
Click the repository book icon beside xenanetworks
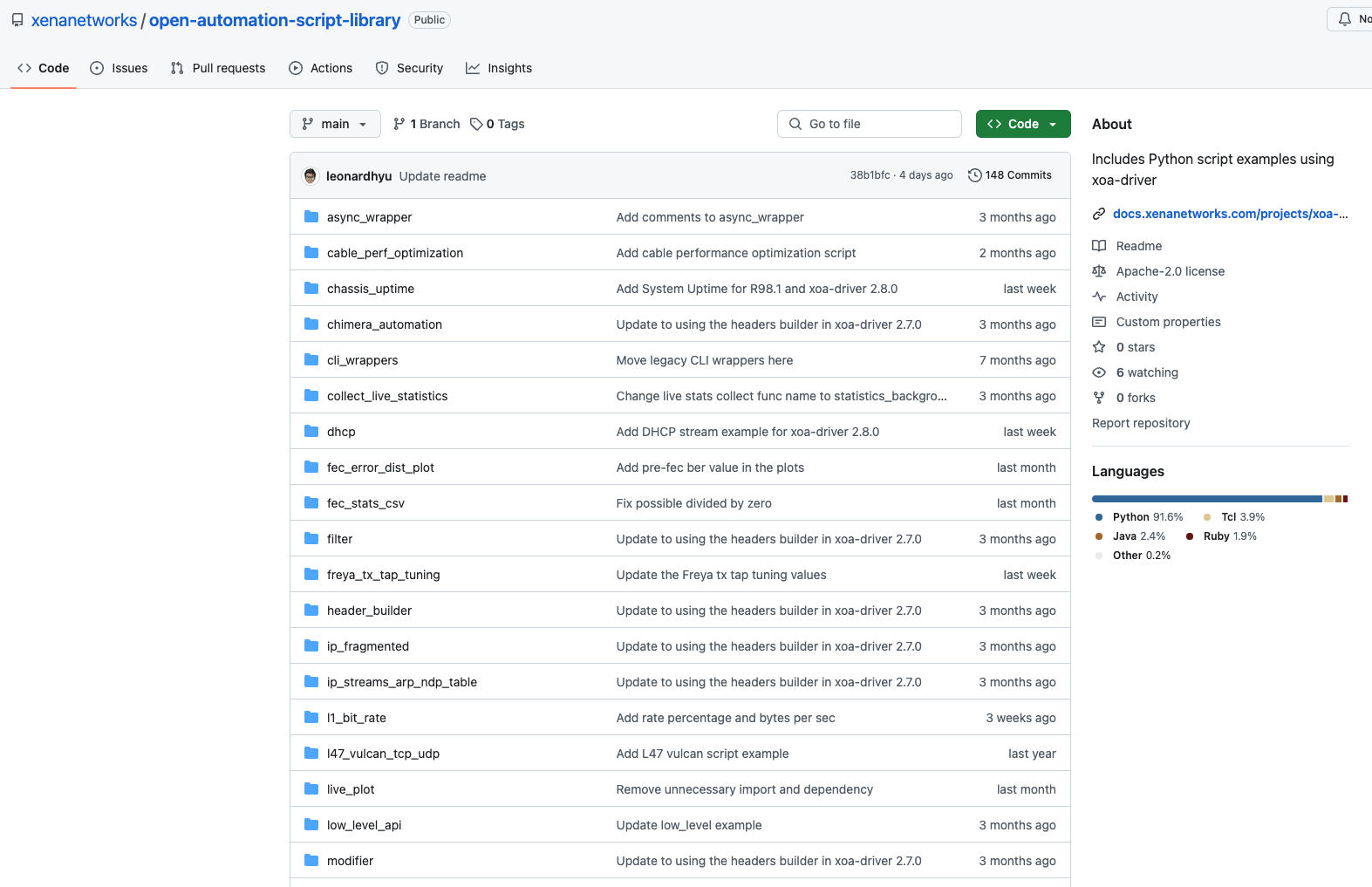17,20
